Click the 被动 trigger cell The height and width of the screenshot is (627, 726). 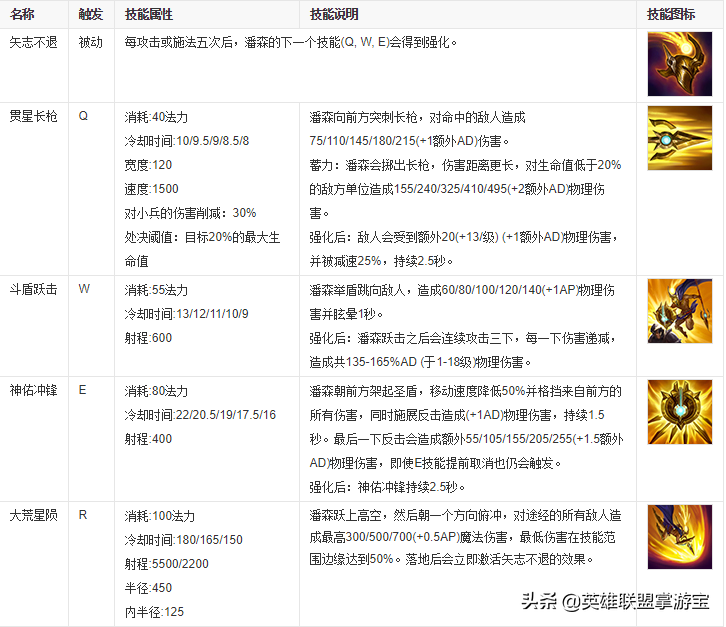pyautogui.click(x=90, y=43)
